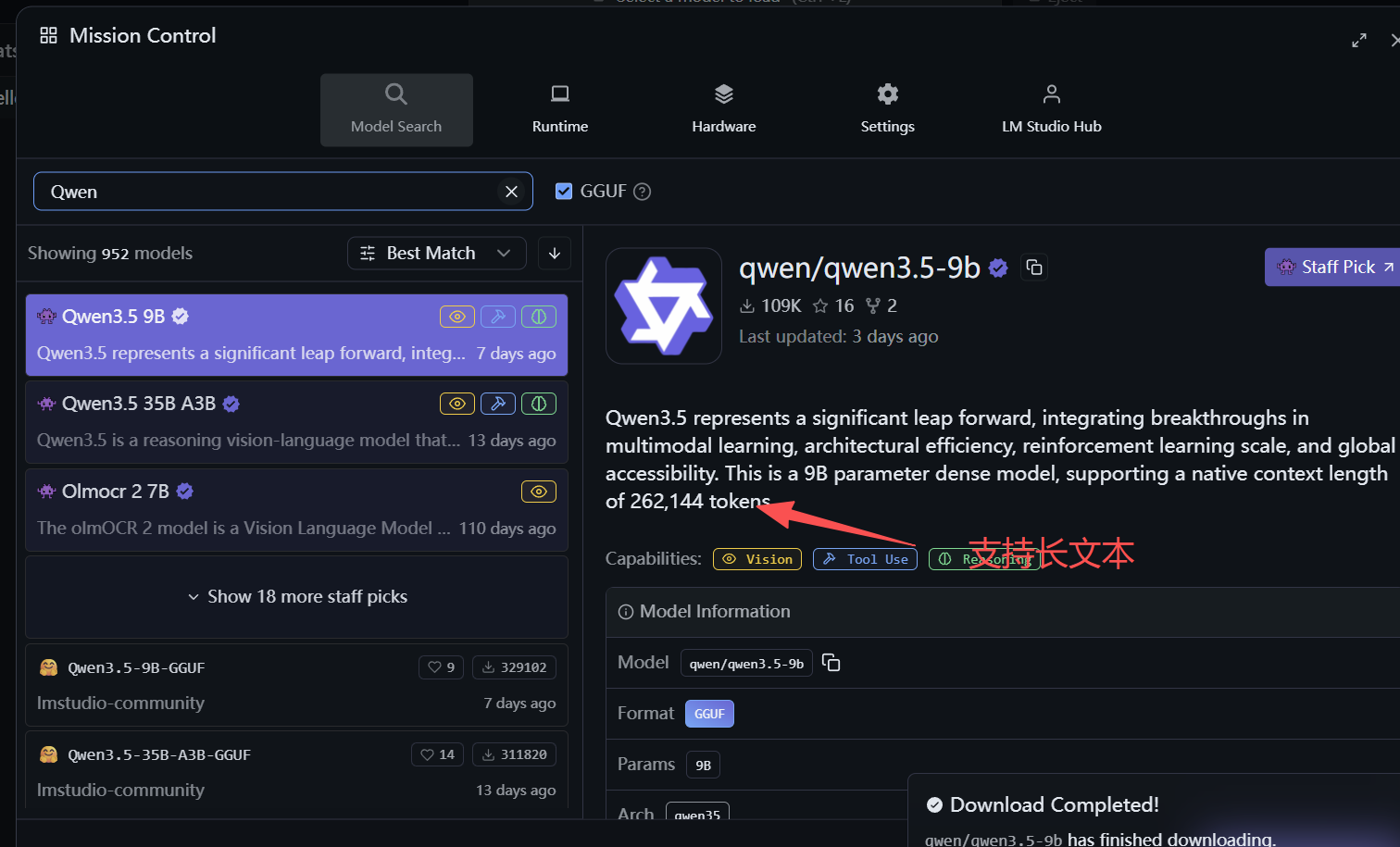Click reasoning badge on Qwen3.5 9B
This screenshot has width=1400, height=847.
pos(539,317)
